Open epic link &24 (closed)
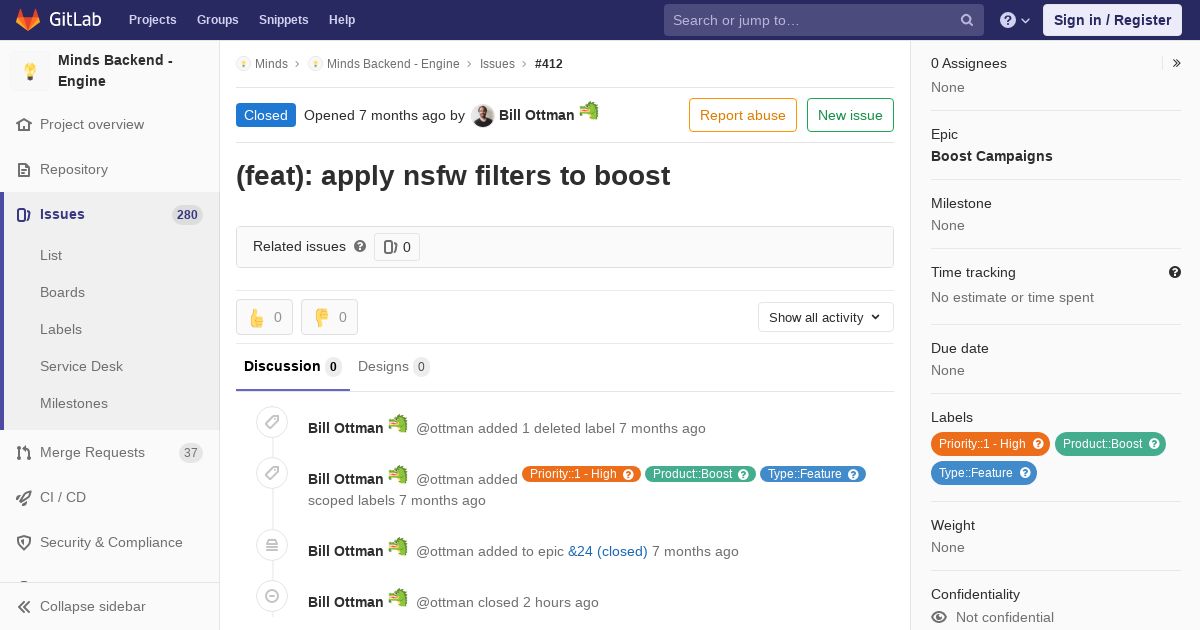Screen dimensions: 1200x630 608,551
